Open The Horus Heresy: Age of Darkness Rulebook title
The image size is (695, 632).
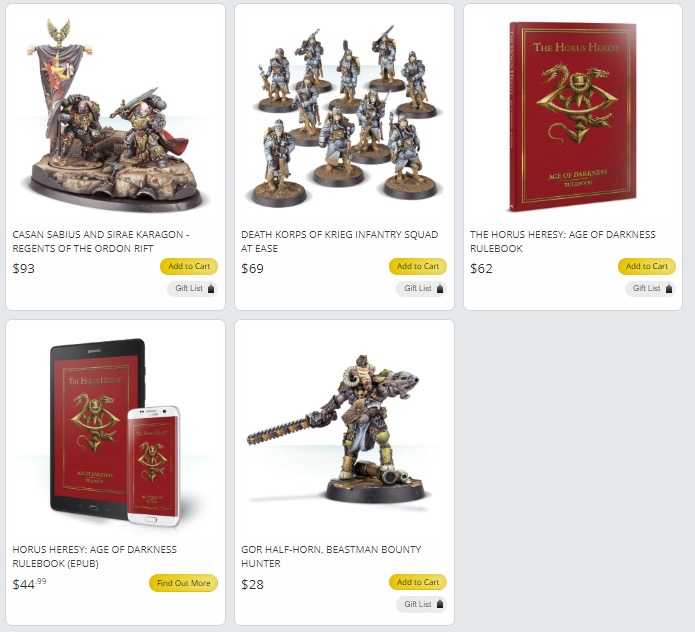tap(563, 242)
